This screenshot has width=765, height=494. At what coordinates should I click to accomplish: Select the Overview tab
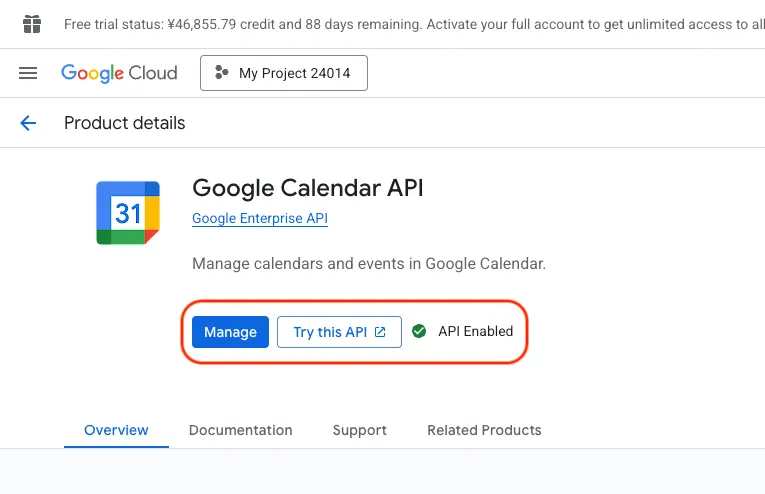(x=116, y=430)
